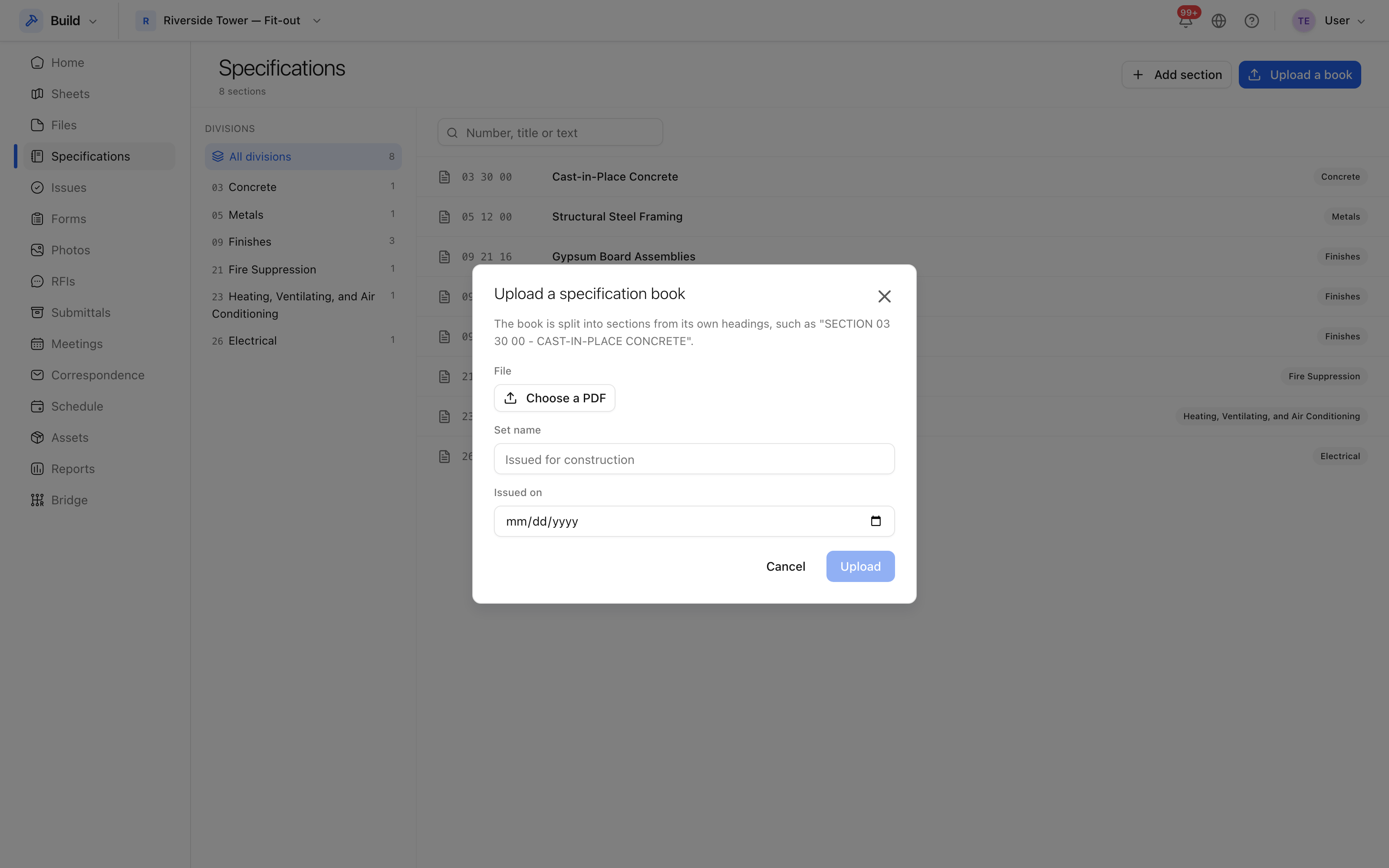The width and height of the screenshot is (1389, 868).
Task: Click the Upload button in dialog
Action: click(860, 567)
